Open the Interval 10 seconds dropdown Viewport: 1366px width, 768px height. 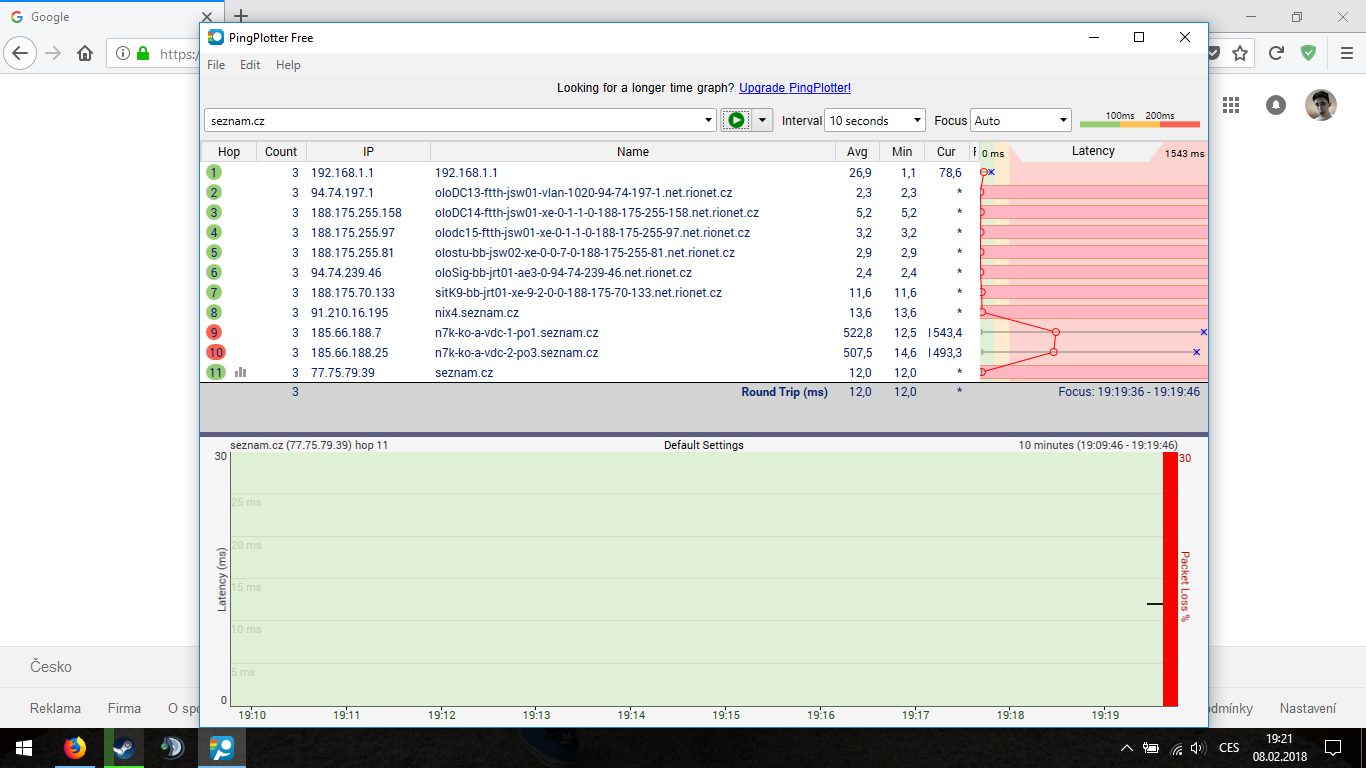[874, 121]
